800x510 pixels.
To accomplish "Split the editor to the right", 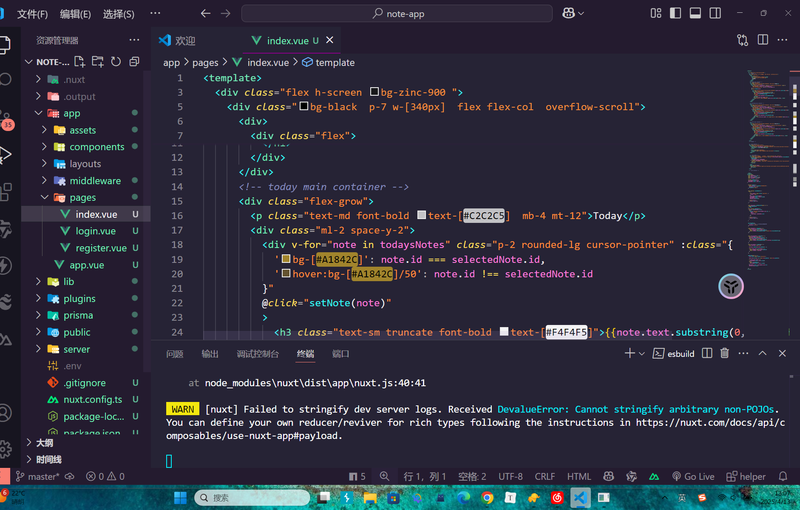I will [763, 40].
